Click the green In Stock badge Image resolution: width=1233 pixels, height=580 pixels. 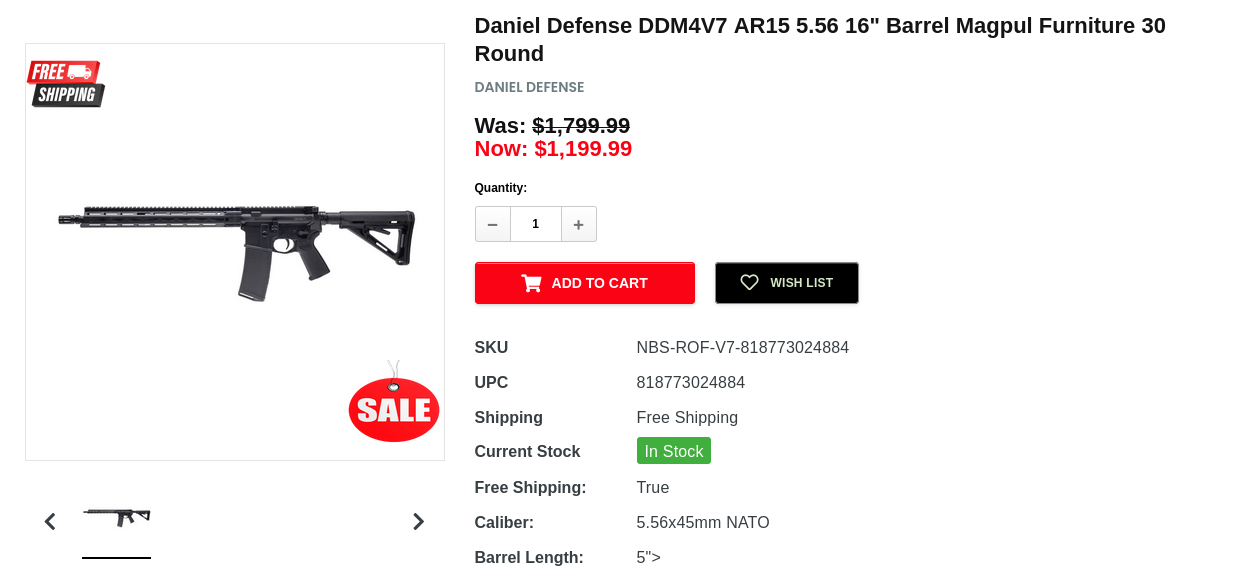[x=673, y=451]
